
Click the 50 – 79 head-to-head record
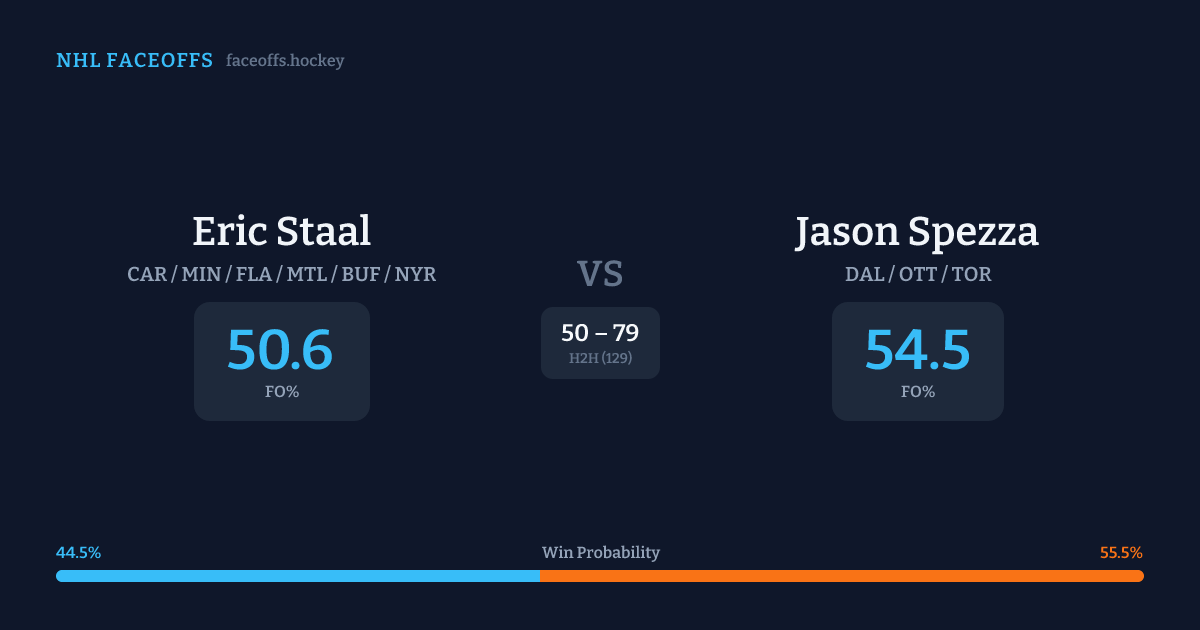tap(599, 333)
